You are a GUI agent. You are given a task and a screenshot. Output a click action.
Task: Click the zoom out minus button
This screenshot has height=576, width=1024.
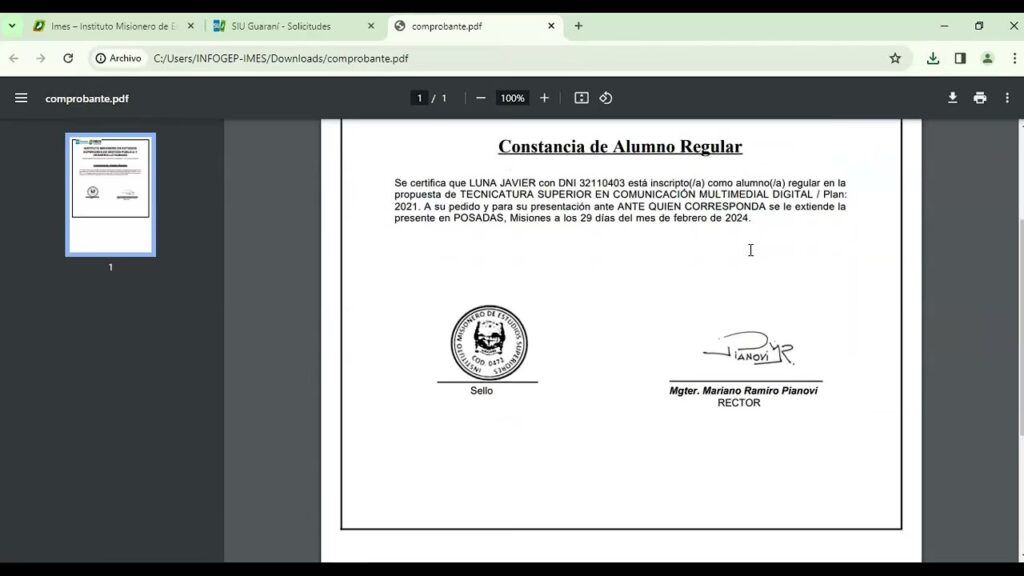click(481, 98)
